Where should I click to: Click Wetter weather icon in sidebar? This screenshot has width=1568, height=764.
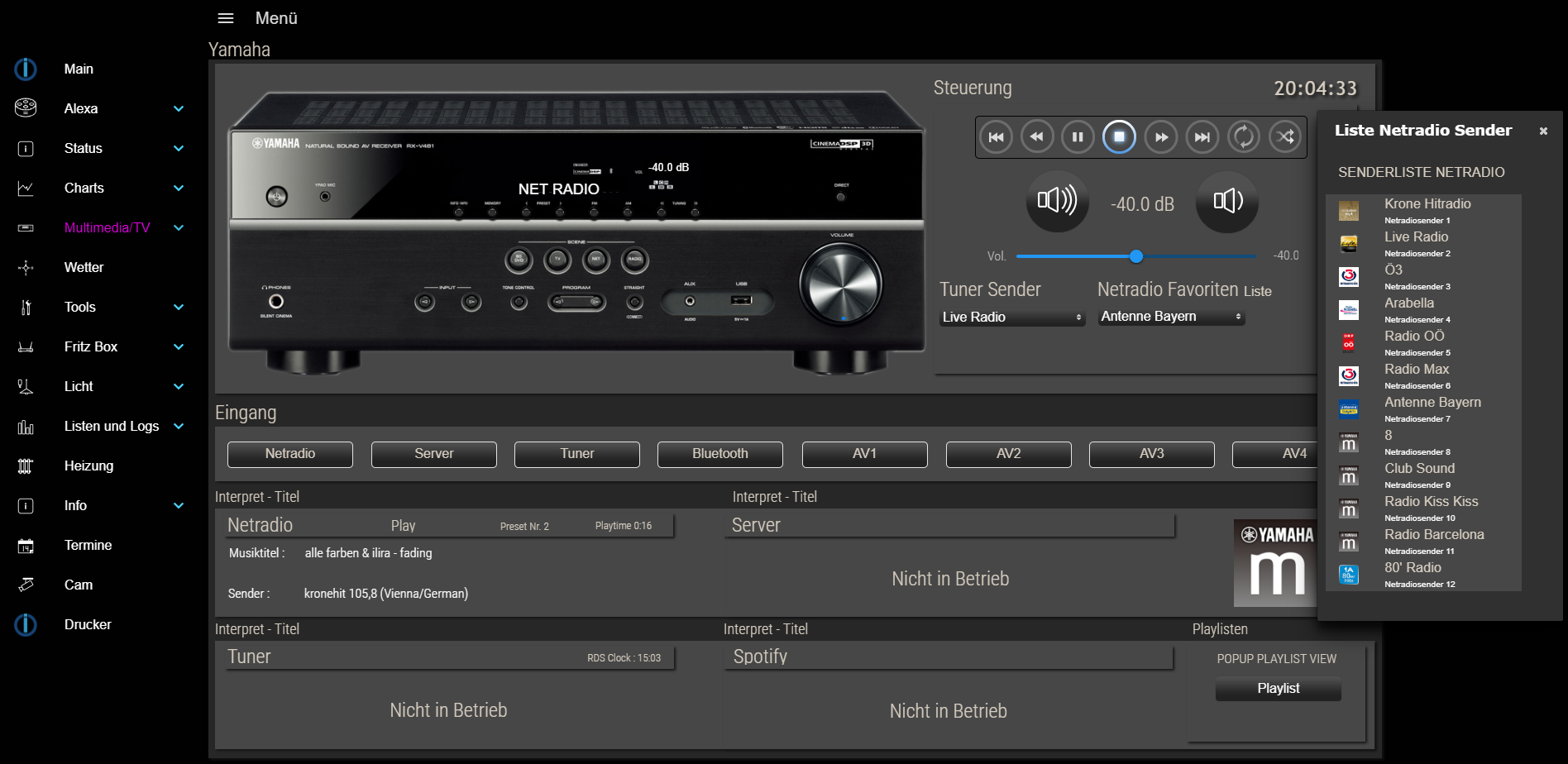26,268
